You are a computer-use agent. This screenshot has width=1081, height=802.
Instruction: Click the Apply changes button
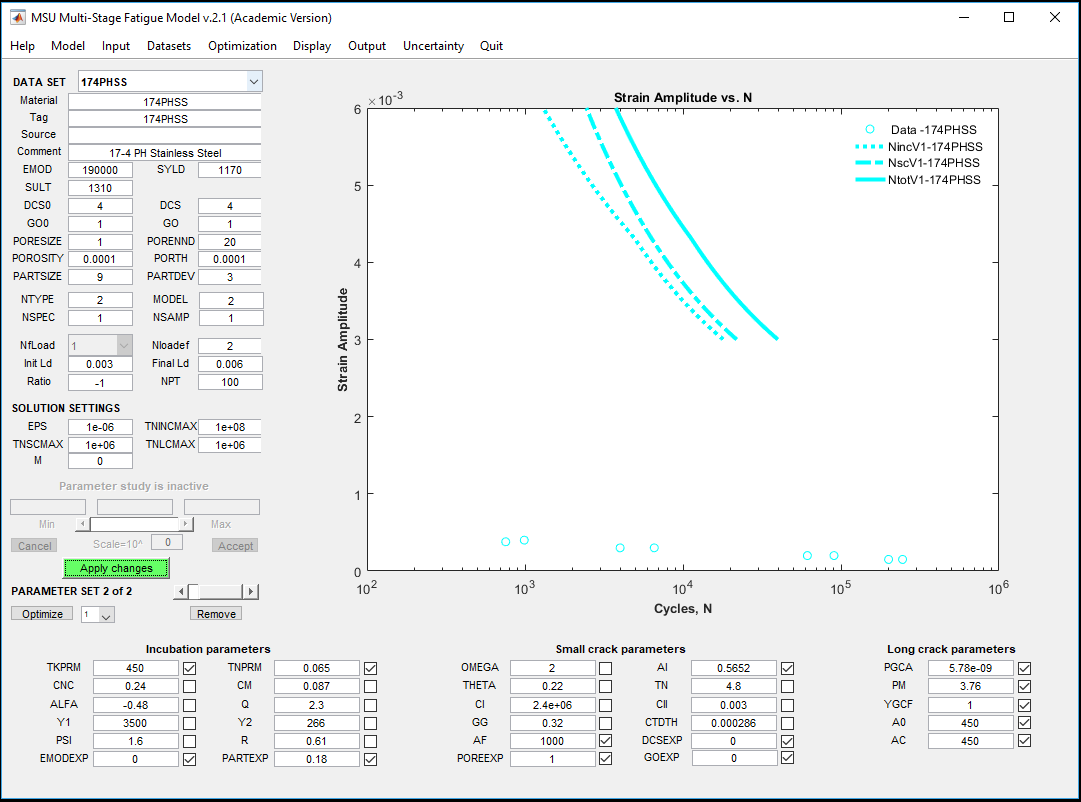(x=116, y=568)
